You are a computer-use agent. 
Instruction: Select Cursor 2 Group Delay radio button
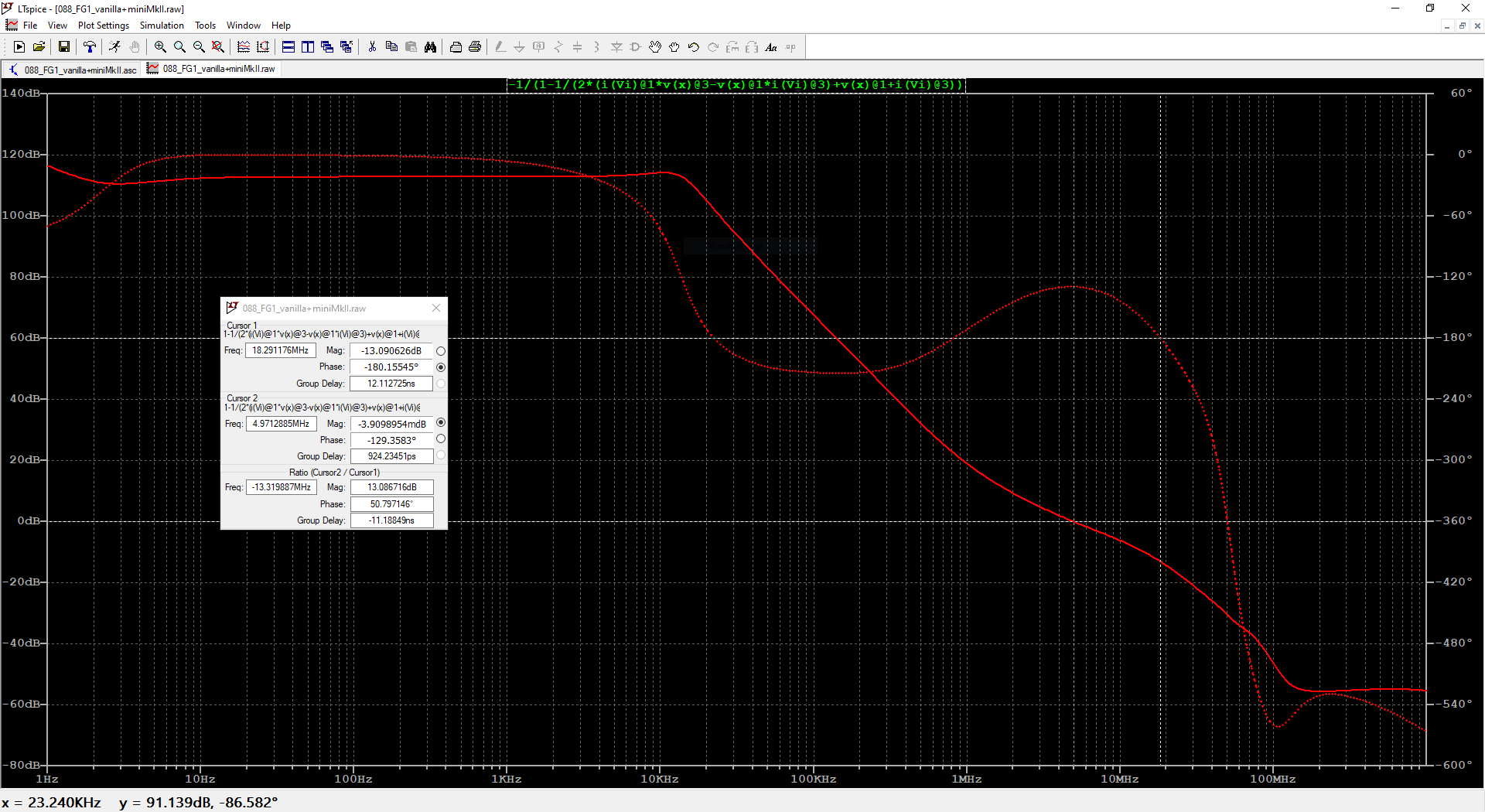(441, 455)
